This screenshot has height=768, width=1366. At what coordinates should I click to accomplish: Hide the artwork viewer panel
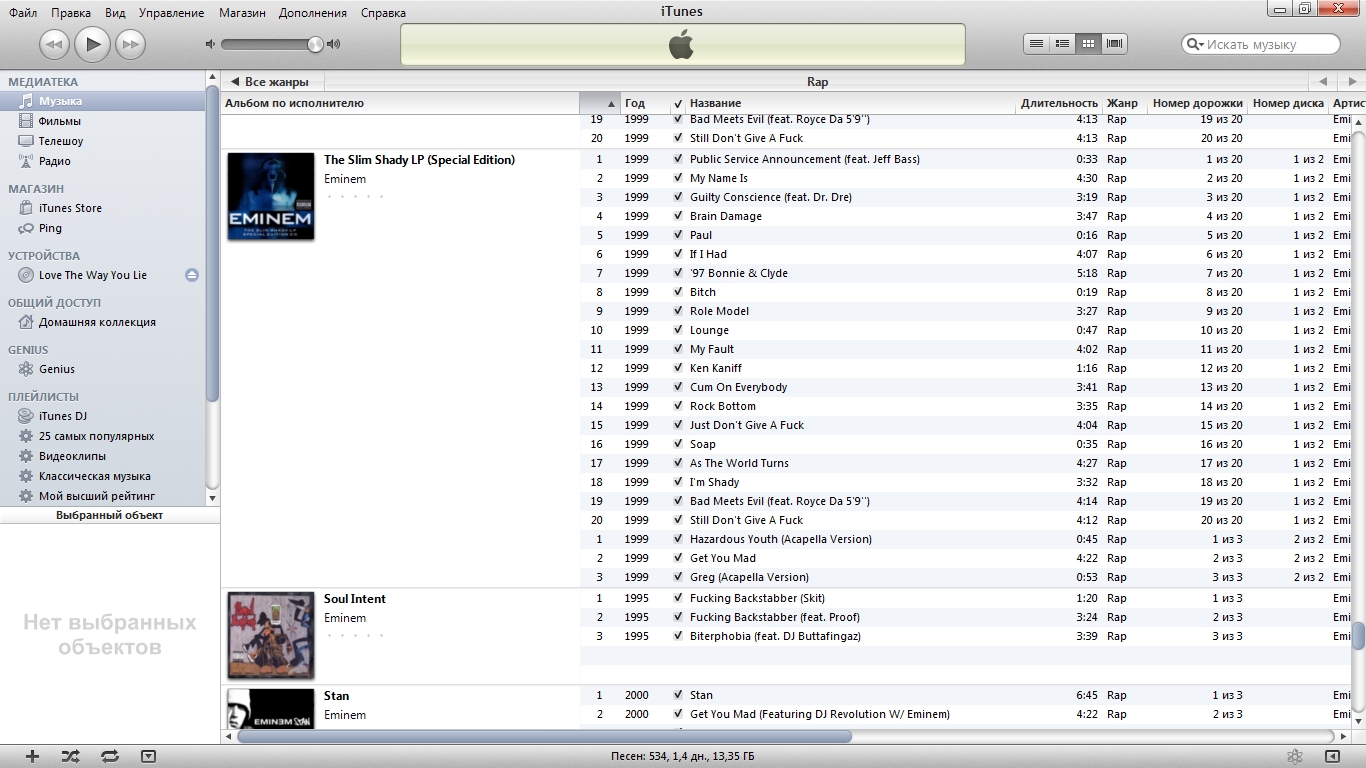(x=148, y=757)
